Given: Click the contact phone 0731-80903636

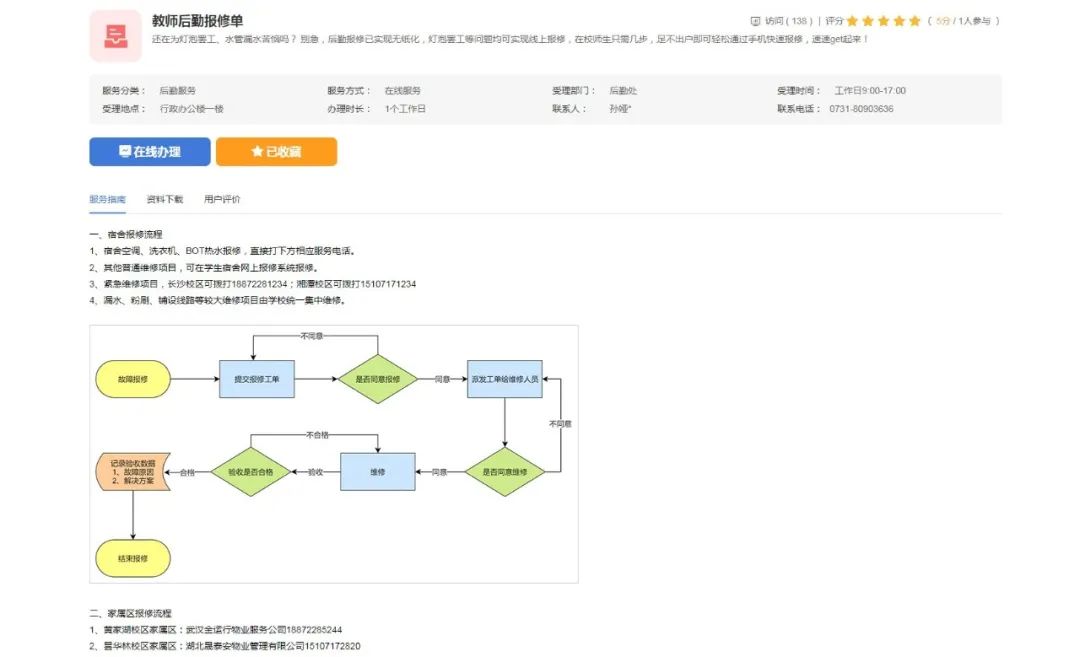Looking at the screenshot, I should pos(861,109).
